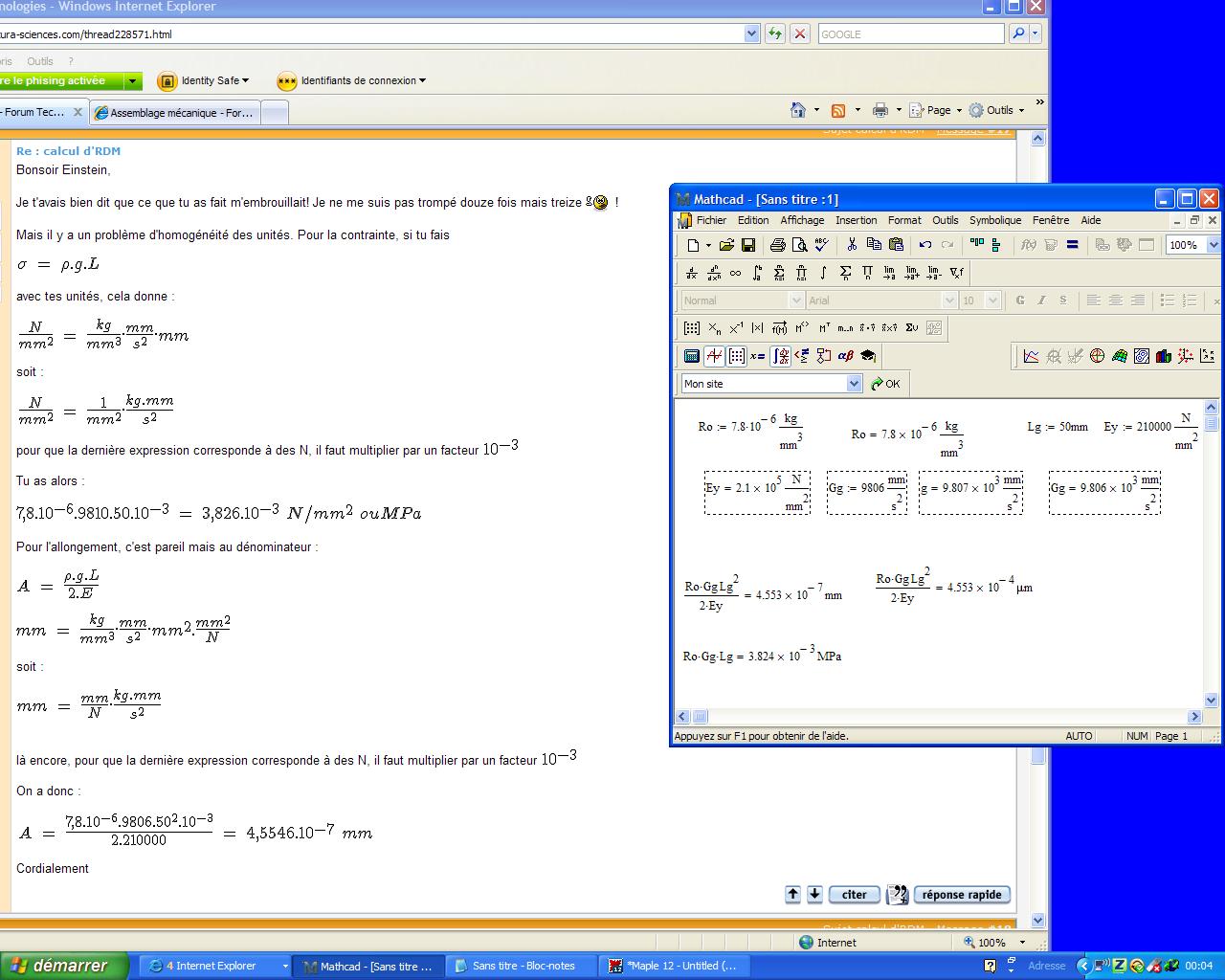Toggle the Graph toolbar button
Image resolution: width=1225 pixels, height=980 pixels.
pos(714,356)
